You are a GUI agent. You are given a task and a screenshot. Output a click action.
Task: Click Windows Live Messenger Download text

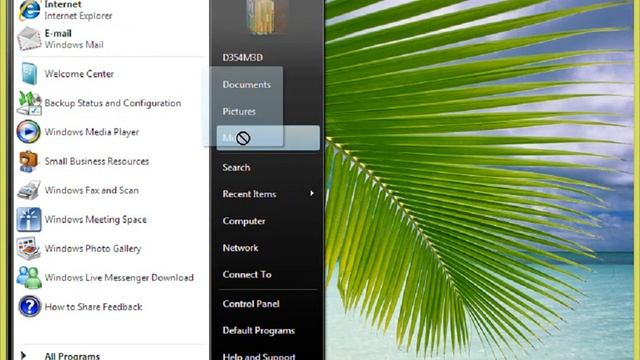click(x=119, y=278)
